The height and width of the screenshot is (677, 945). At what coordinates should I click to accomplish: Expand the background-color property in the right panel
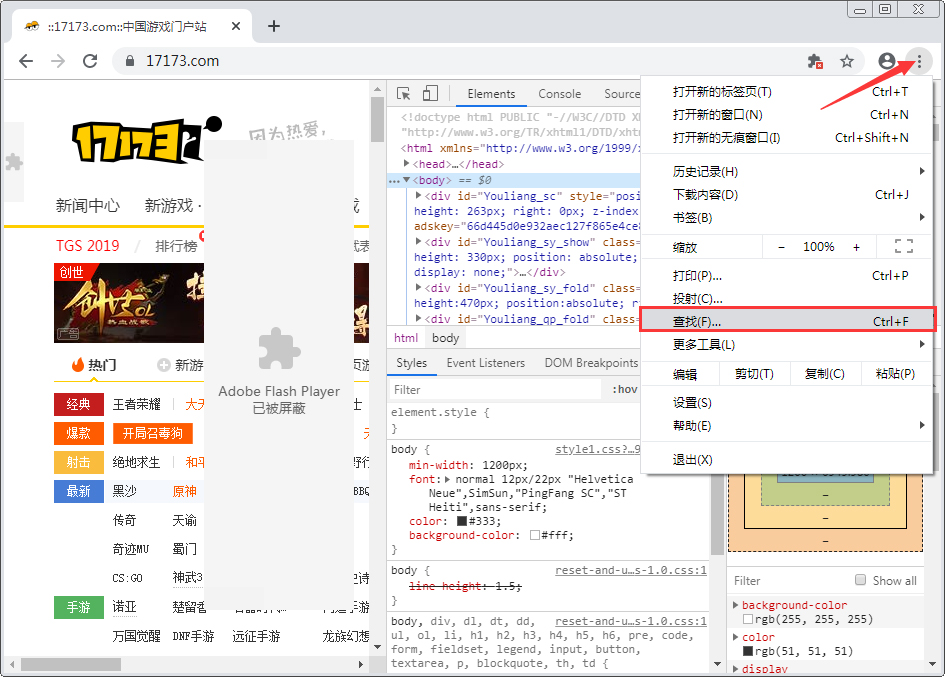734,604
